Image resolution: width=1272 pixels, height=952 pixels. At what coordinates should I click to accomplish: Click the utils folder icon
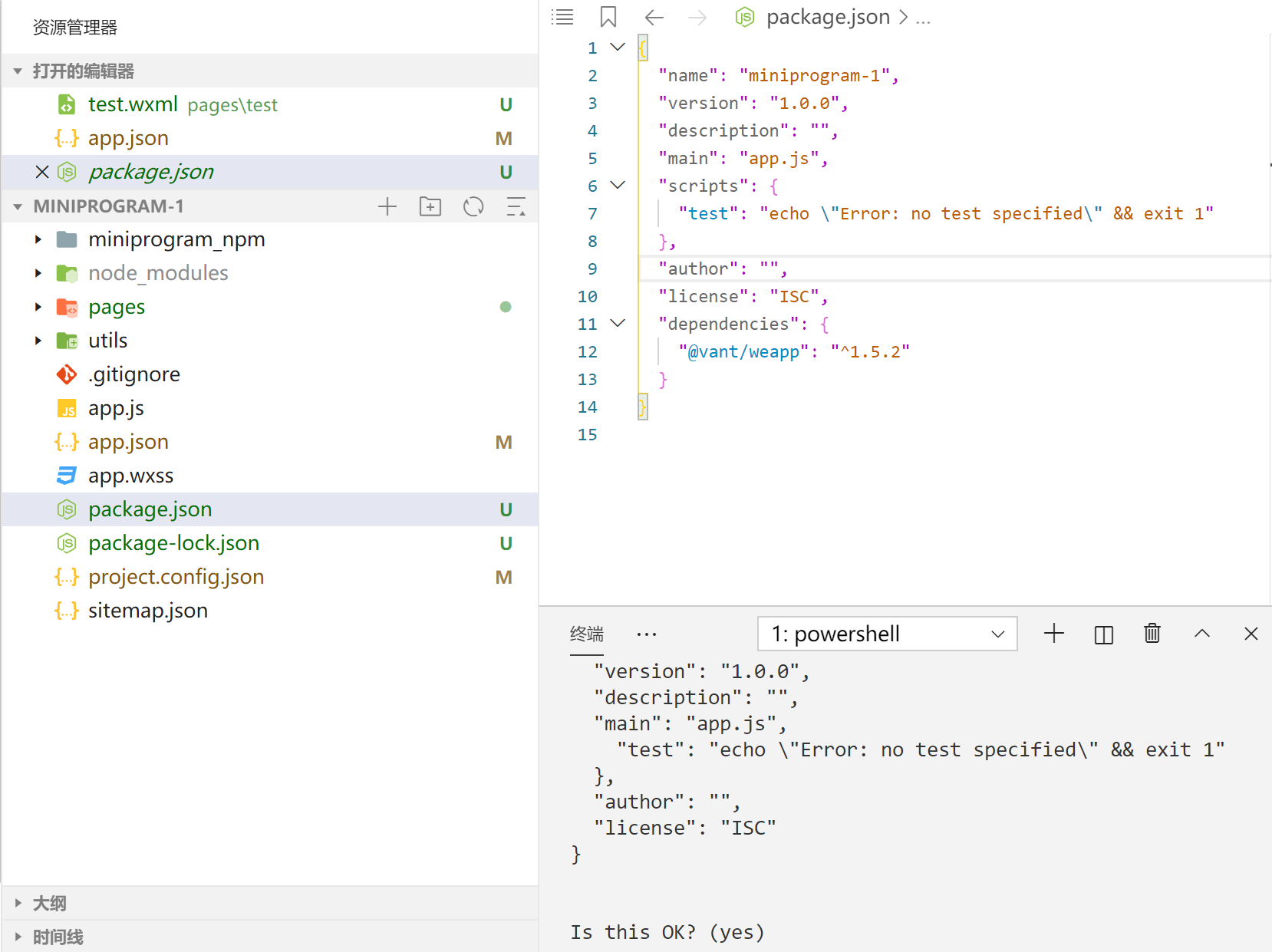(67, 341)
